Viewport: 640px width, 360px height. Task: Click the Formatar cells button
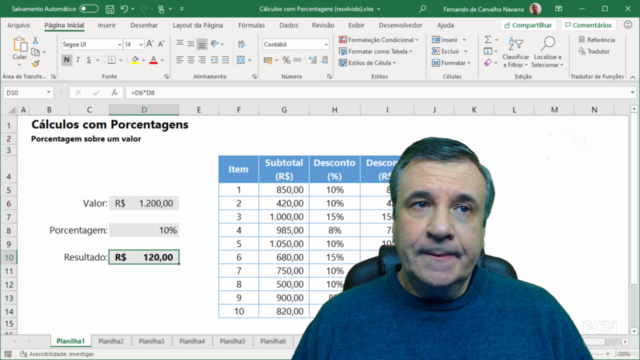coord(451,62)
